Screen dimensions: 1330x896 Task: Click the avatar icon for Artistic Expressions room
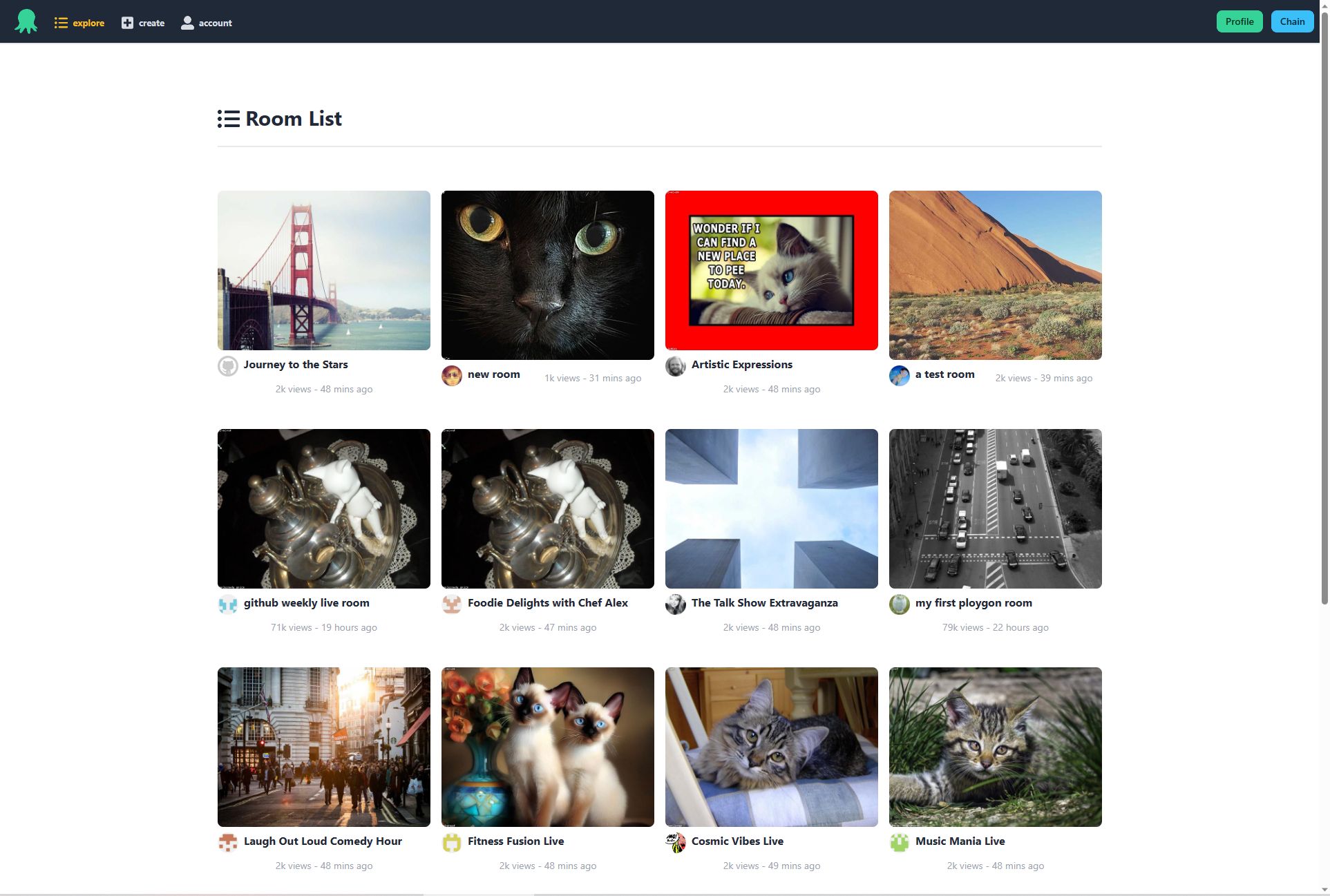pos(675,365)
